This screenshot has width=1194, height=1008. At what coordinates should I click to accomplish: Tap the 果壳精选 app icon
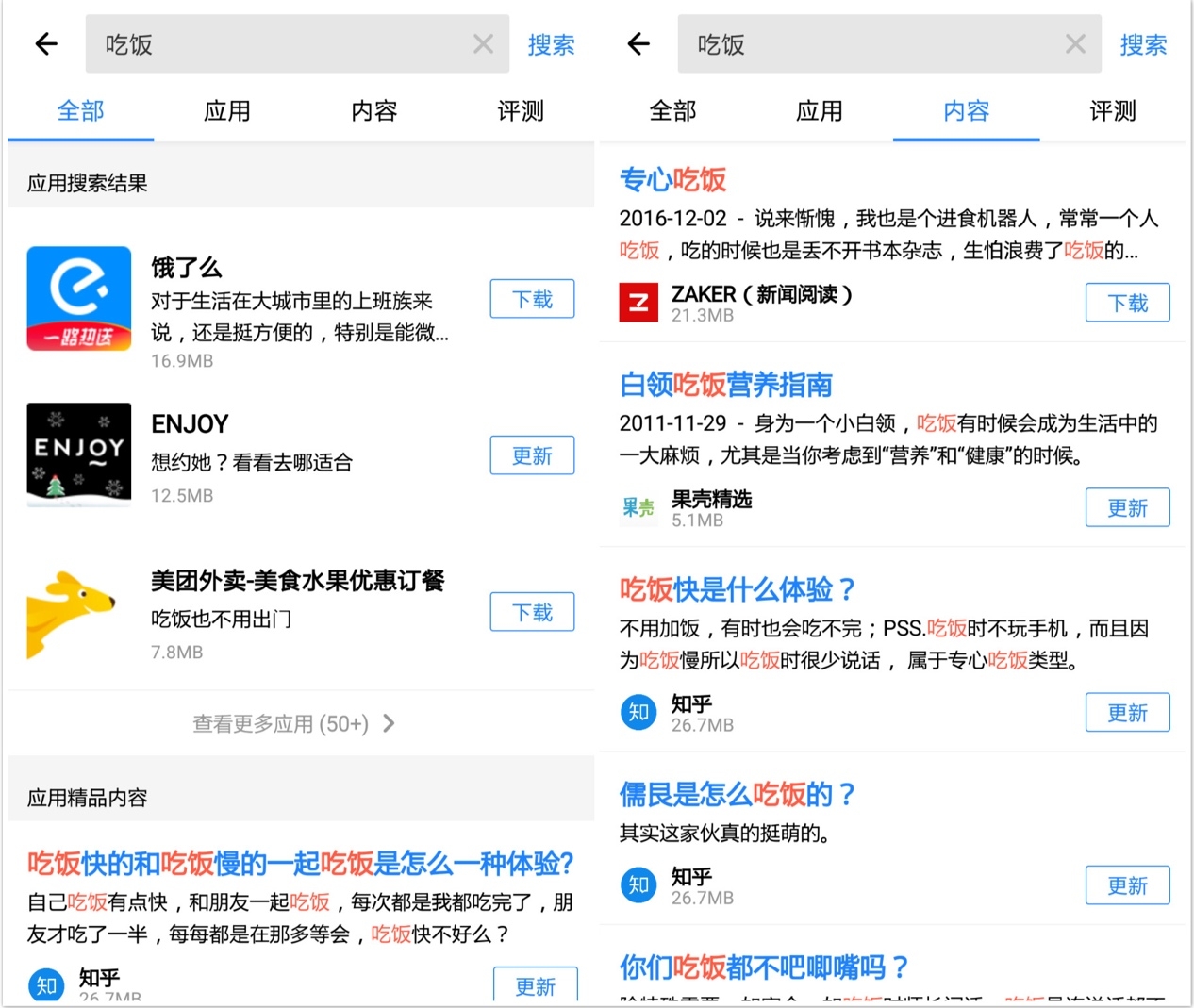tap(638, 507)
